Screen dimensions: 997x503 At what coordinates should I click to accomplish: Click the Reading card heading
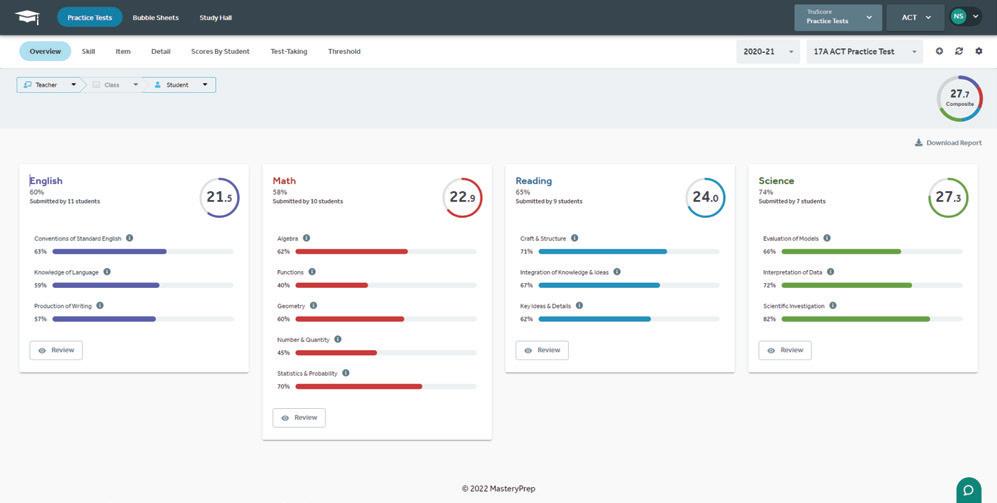pos(533,181)
